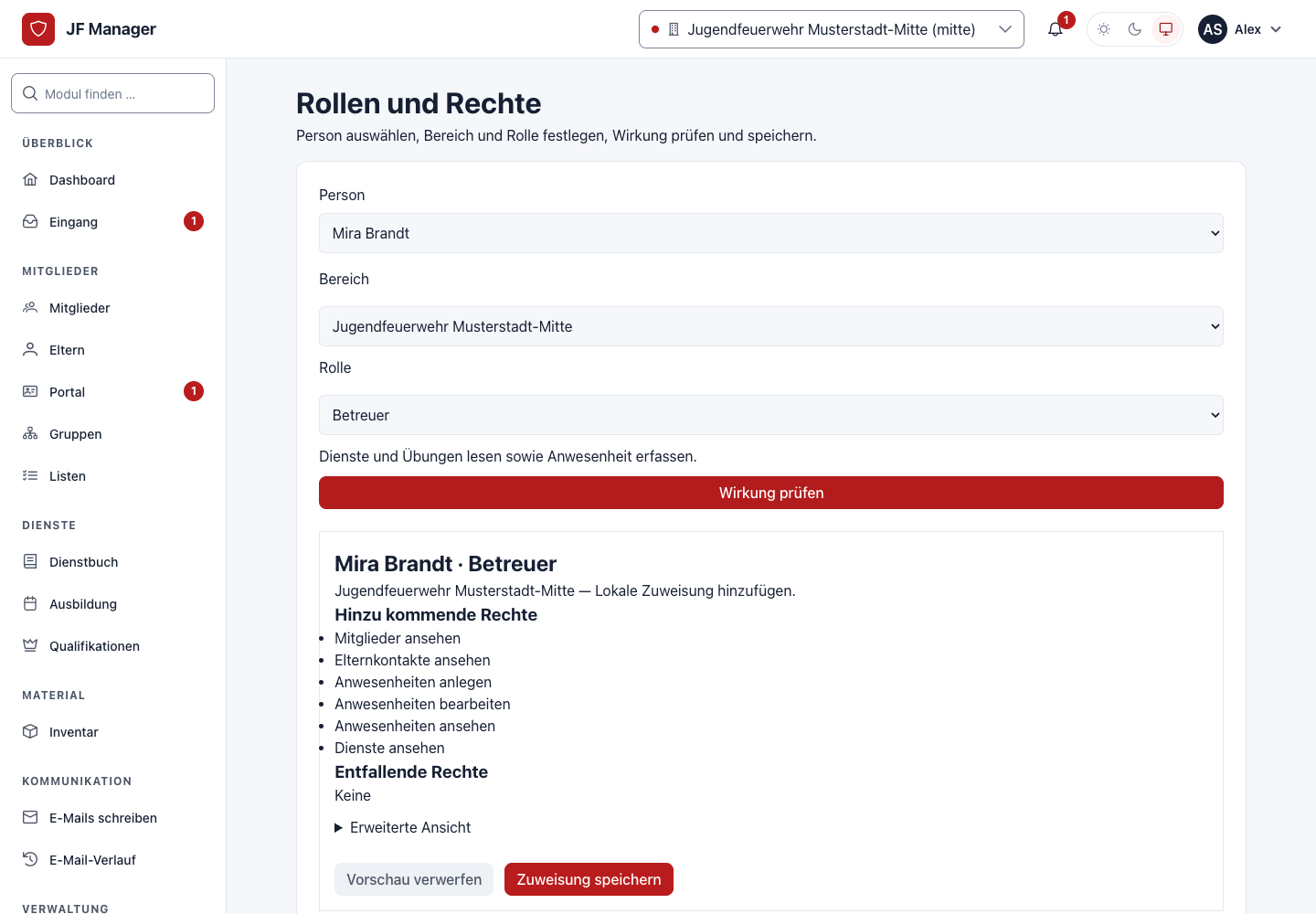Open the Bereich dropdown
The height and width of the screenshot is (914, 1316).
[771, 326]
